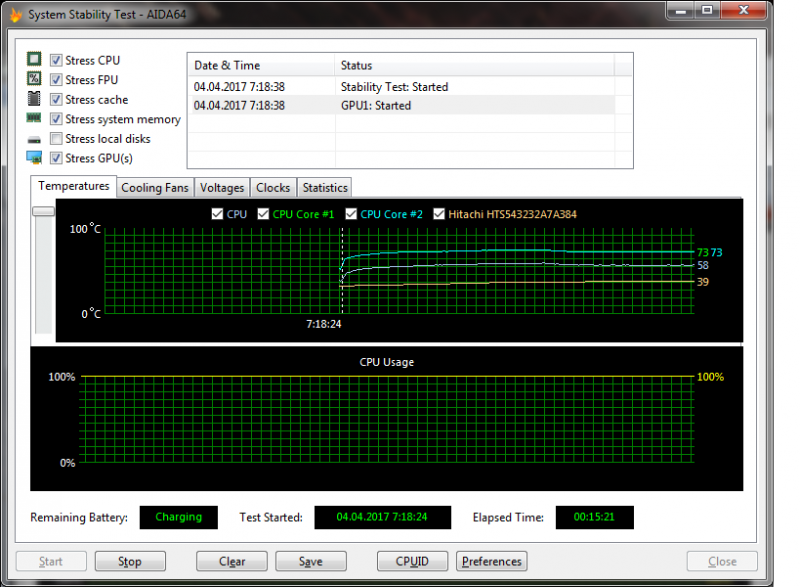Click the CPU chip icon beside Stress CPU

[x=33, y=61]
